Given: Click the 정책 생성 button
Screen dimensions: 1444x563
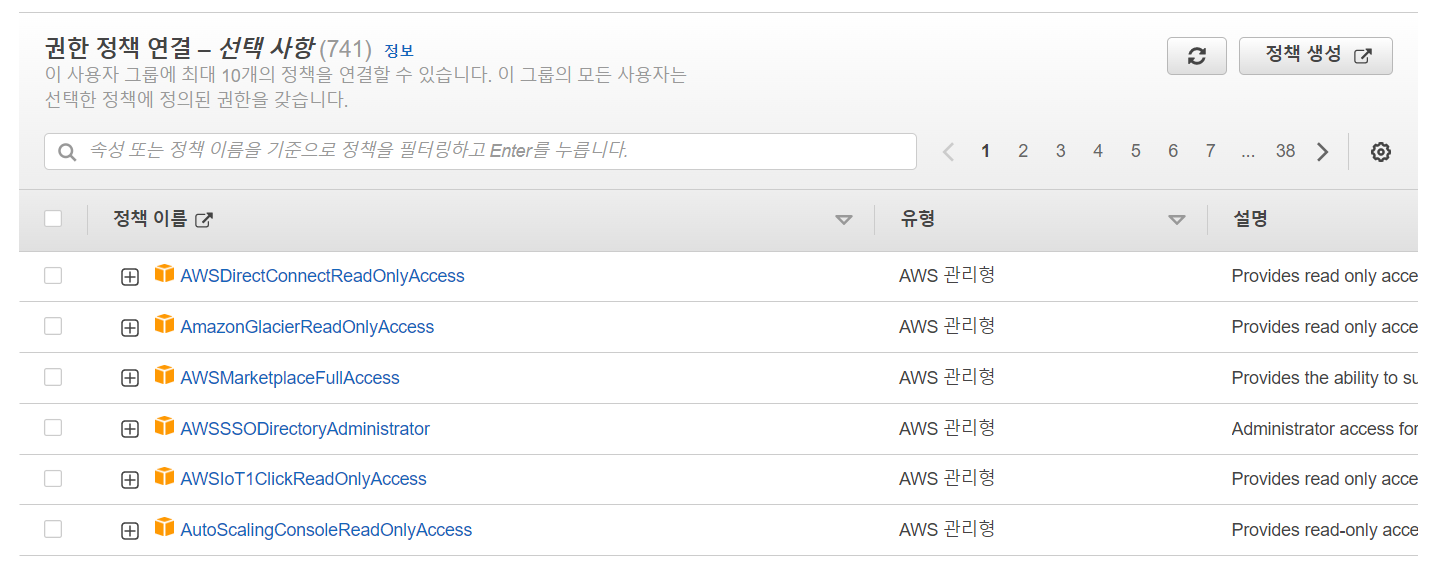Looking at the screenshot, I should click(1316, 56).
